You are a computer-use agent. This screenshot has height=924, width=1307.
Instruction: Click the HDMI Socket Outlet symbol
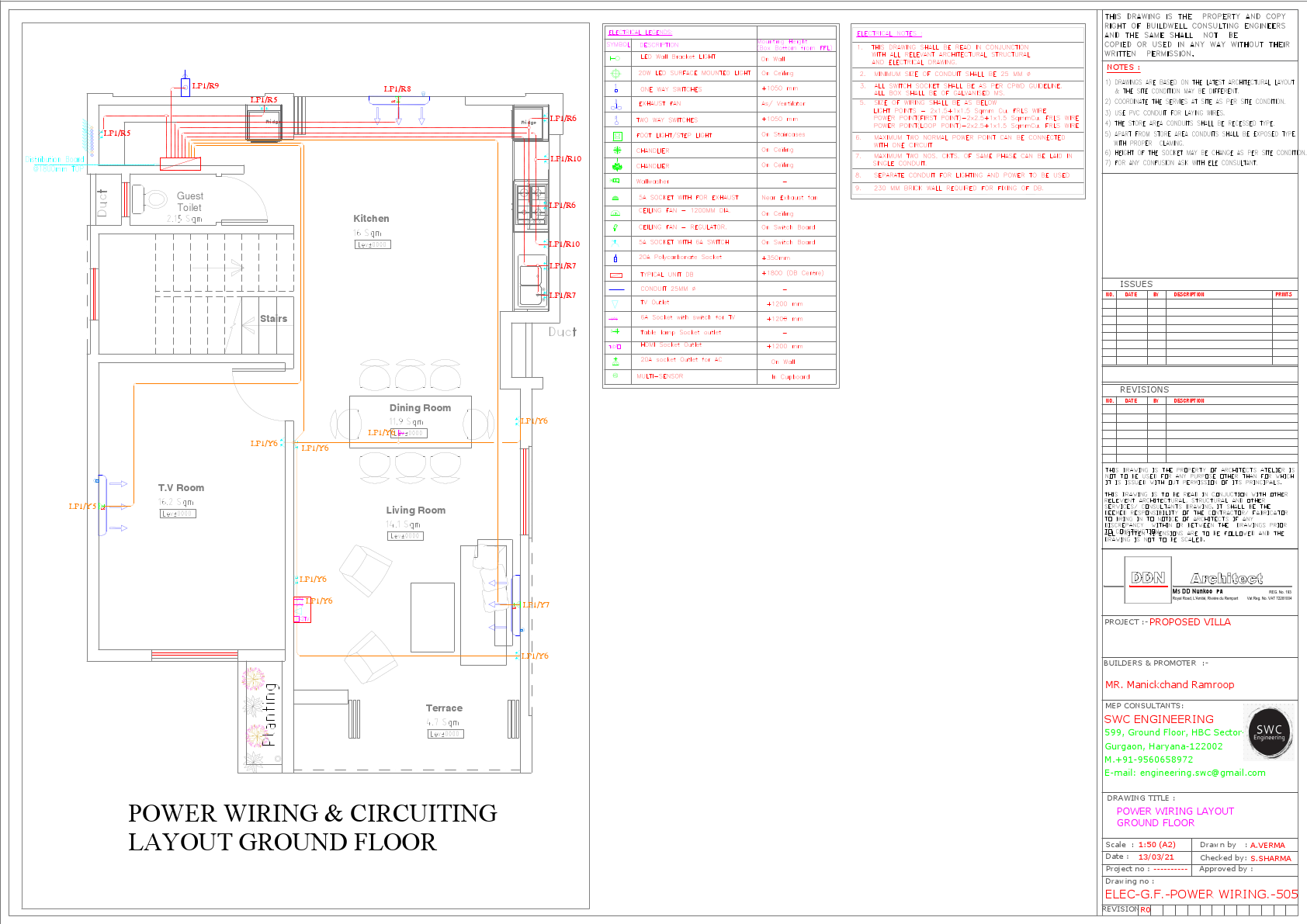tap(615, 346)
